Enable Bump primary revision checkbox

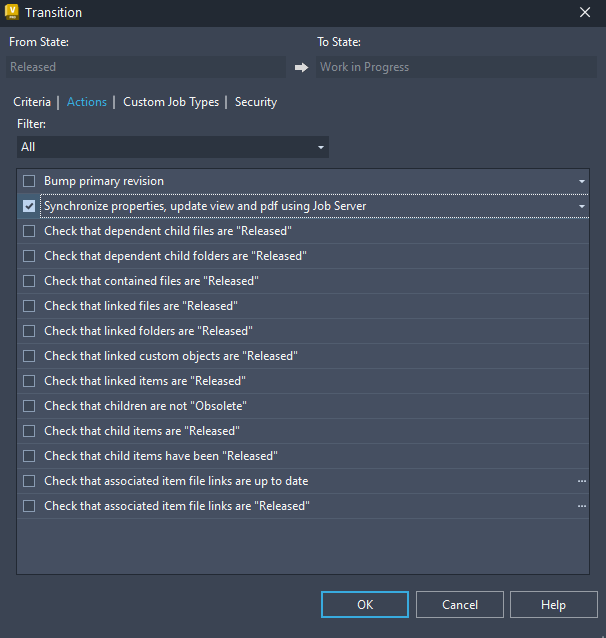(29, 181)
